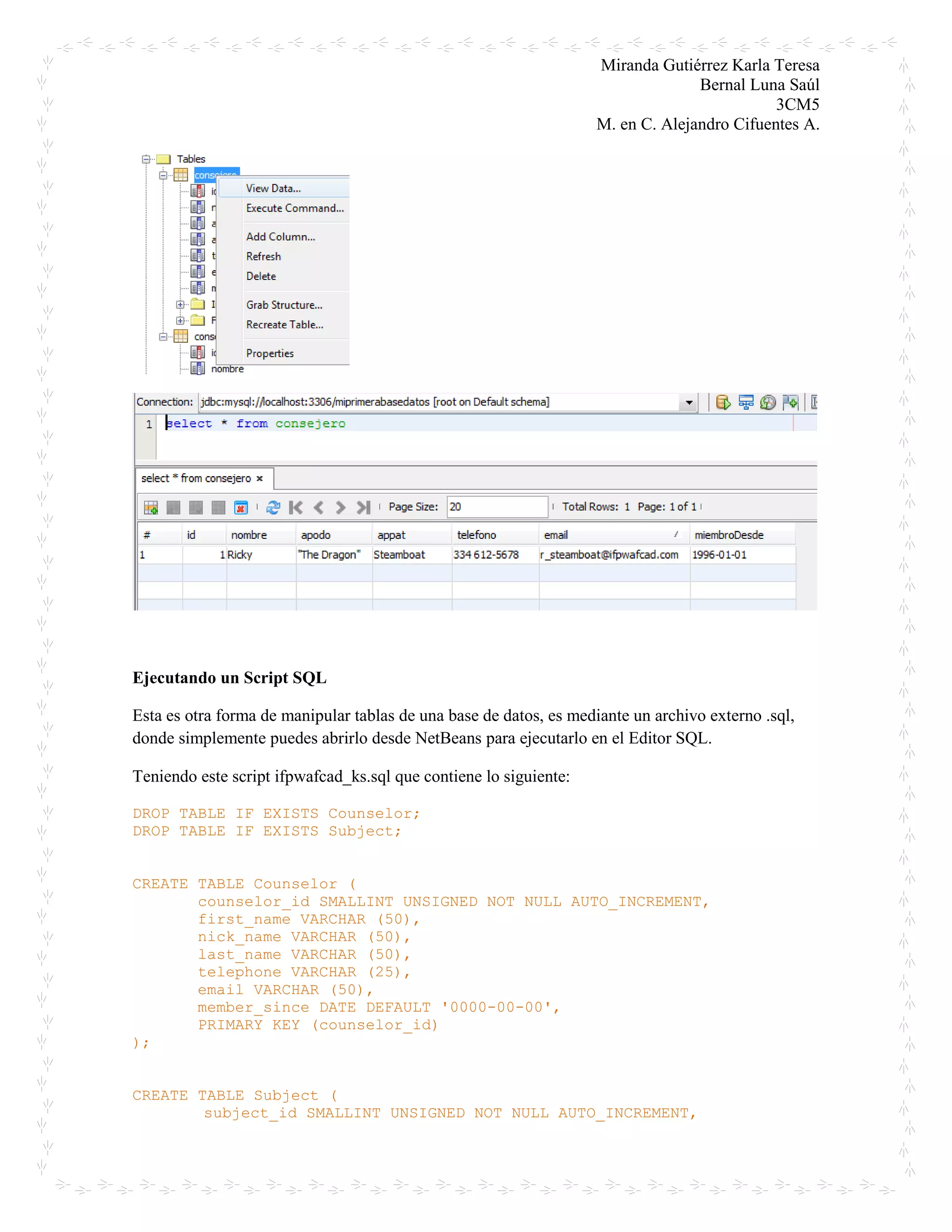
Task: Collapse the lower table node in the tree
Action: tap(163, 337)
